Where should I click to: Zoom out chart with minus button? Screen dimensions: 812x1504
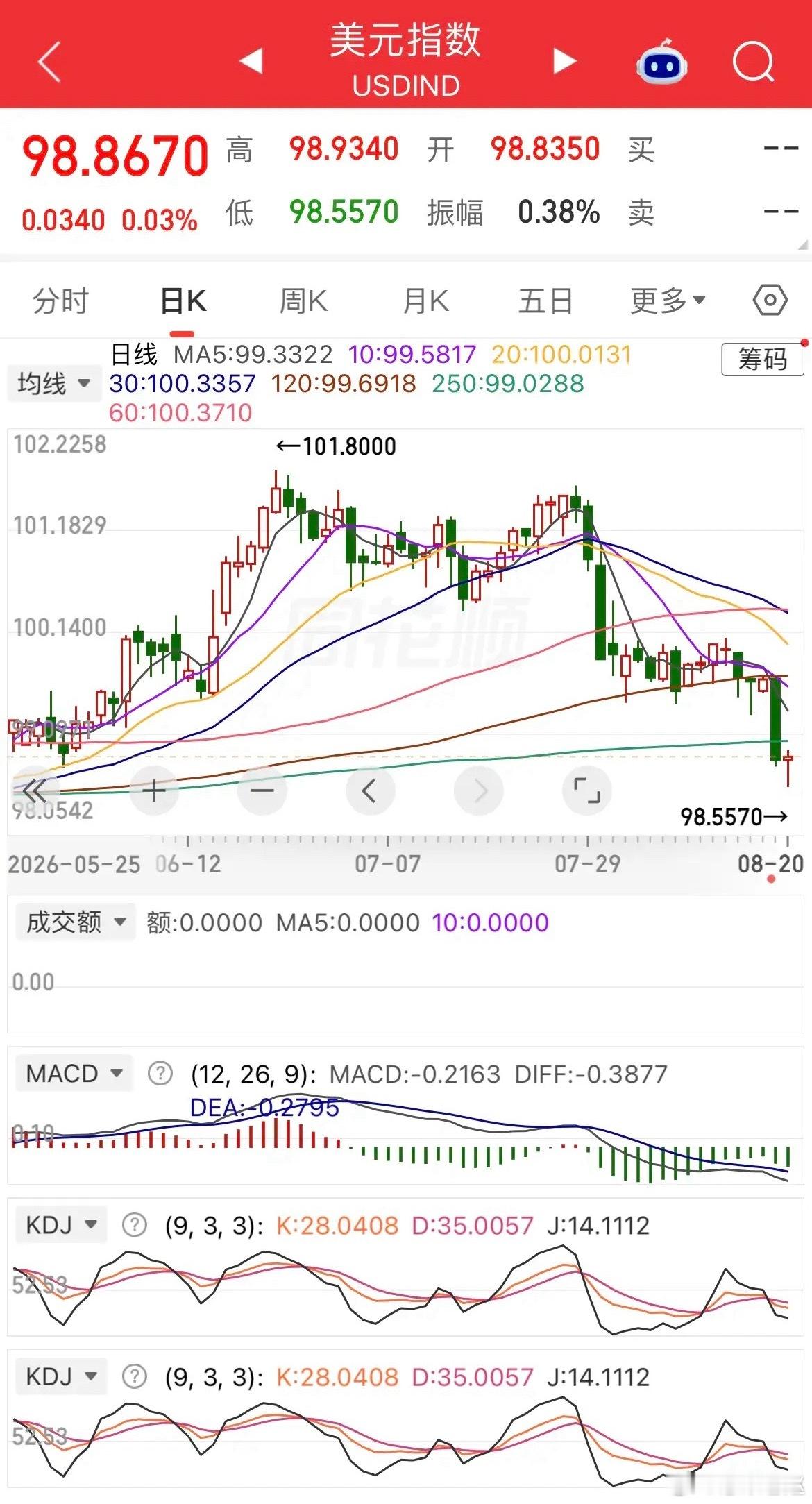click(x=262, y=790)
